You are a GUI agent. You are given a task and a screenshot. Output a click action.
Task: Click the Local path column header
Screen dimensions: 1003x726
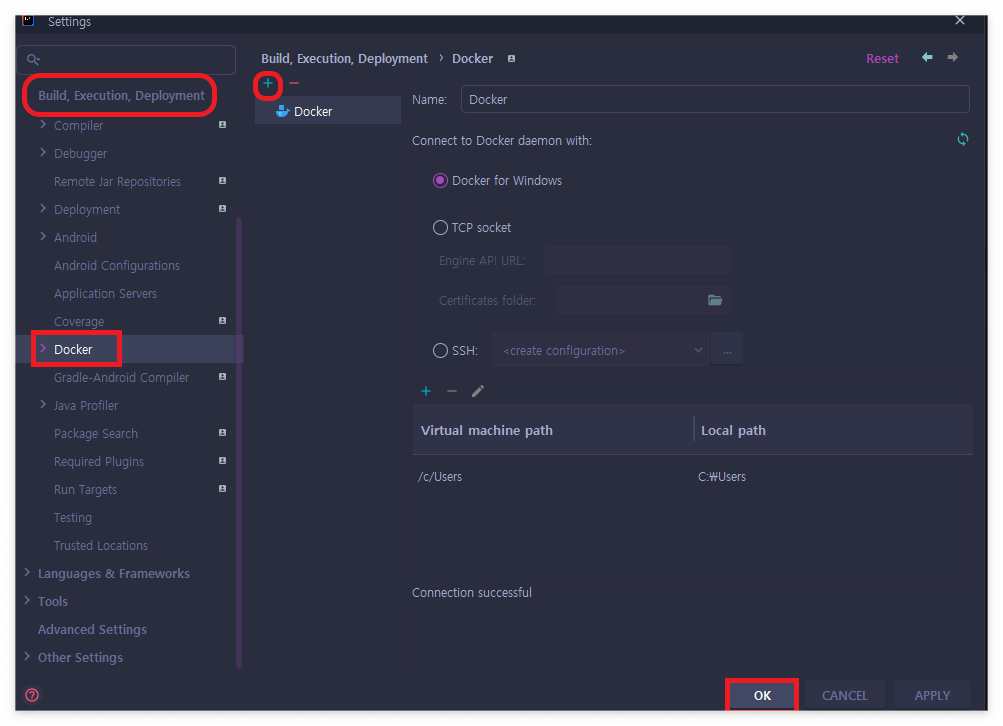tap(733, 430)
